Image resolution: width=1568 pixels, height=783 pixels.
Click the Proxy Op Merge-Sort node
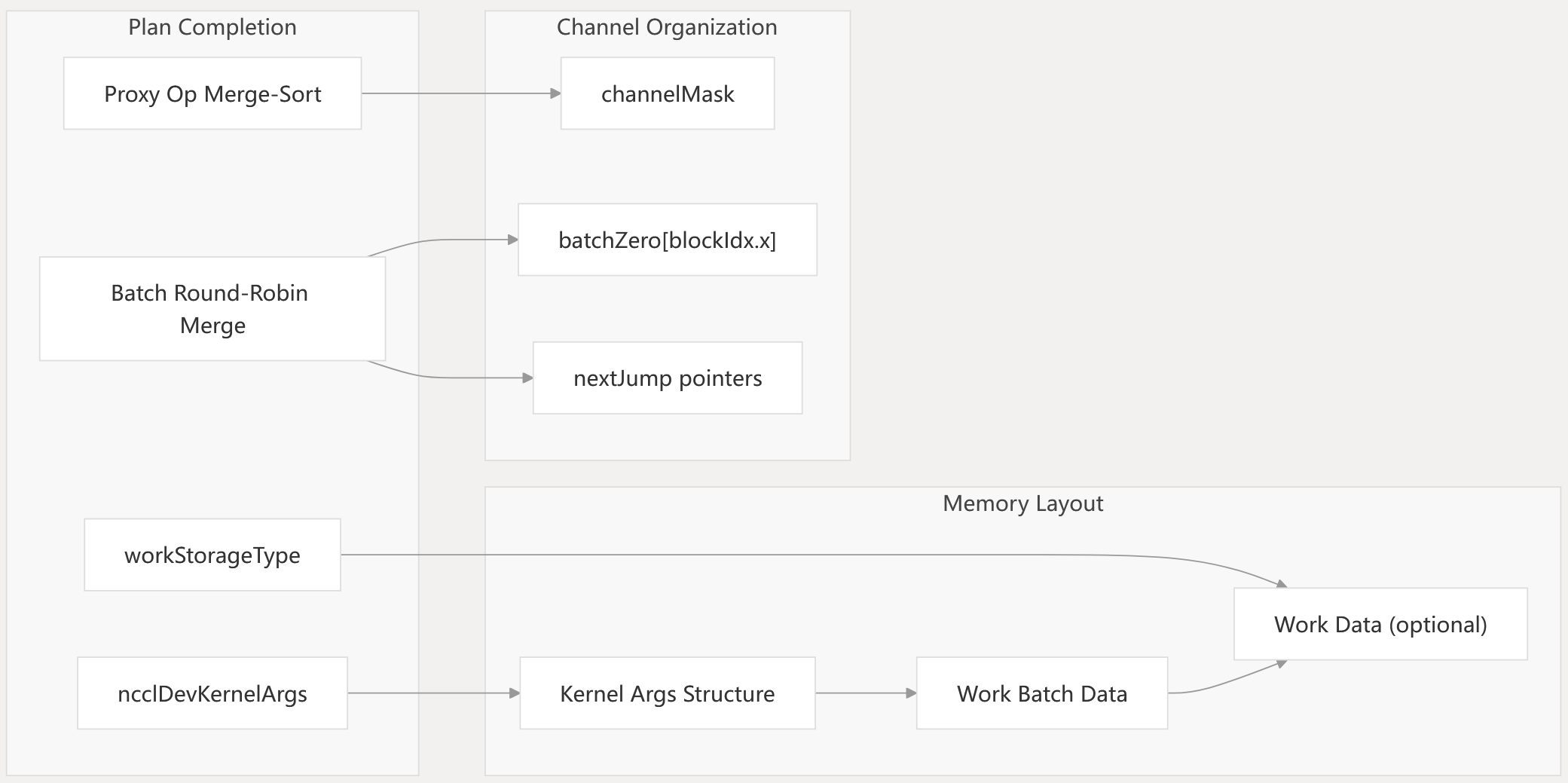coord(212,93)
